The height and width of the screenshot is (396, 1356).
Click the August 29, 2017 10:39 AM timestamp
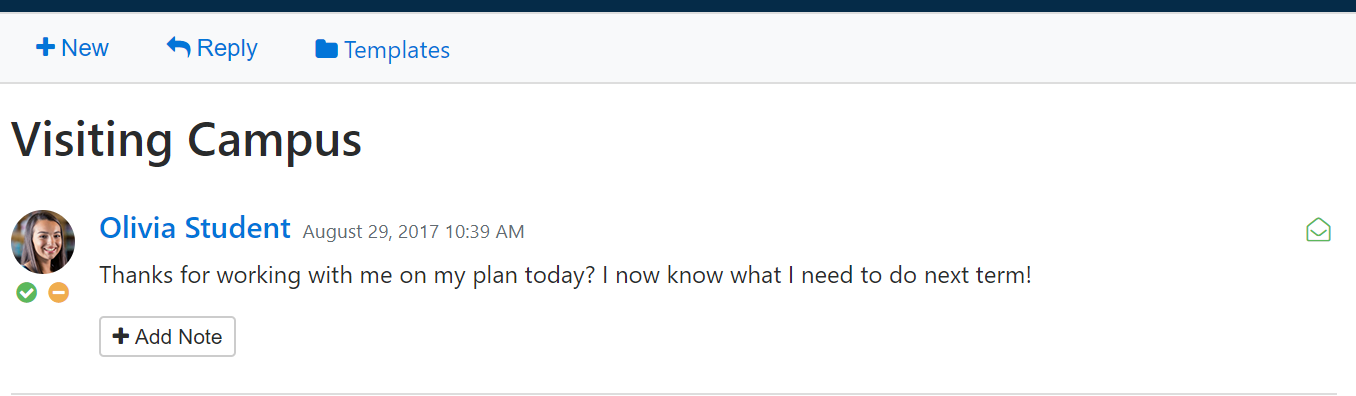pyautogui.click(x=413, y=232)
